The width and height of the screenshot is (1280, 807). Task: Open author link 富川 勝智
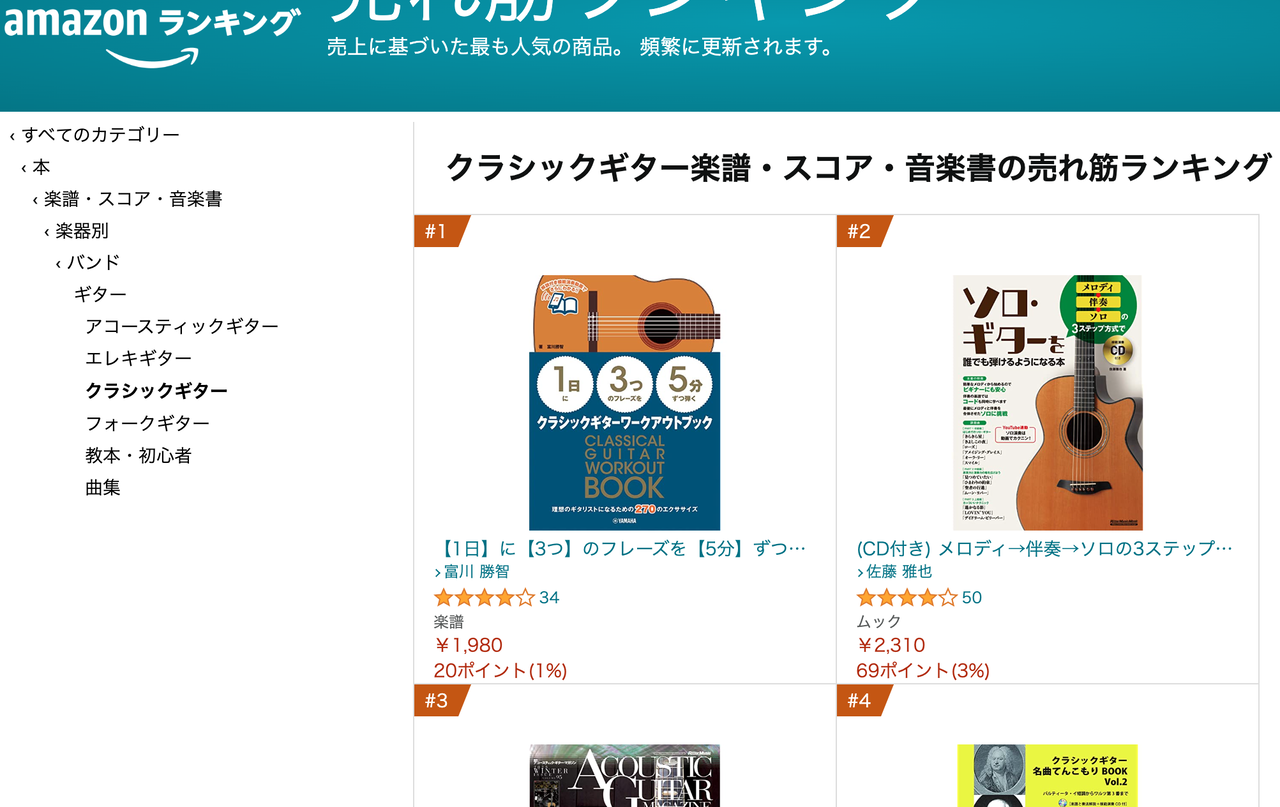[x=472, y=572]
